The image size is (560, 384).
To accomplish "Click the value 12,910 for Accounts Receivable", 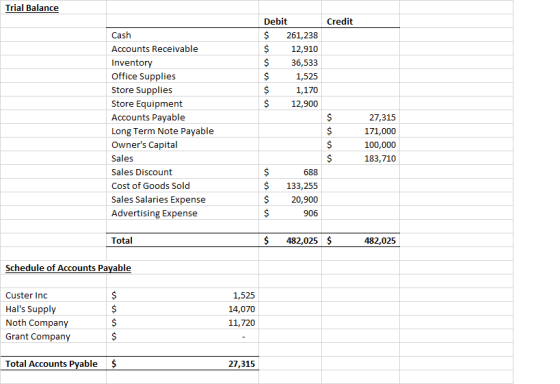I will pos(304,49).
